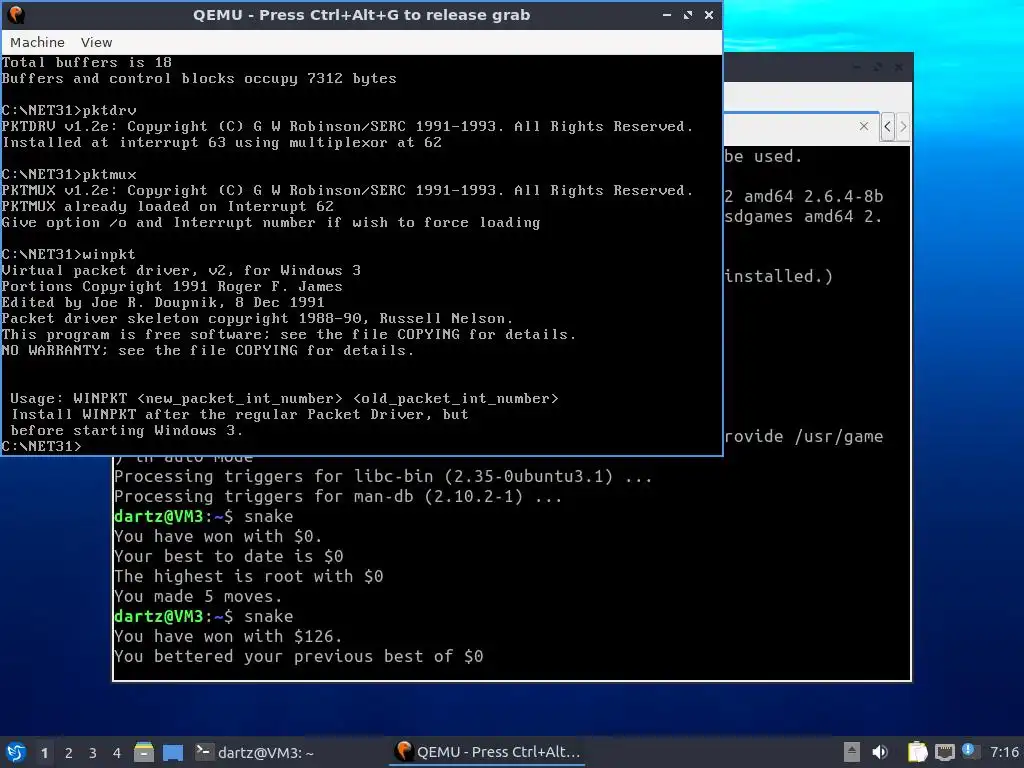The height and width of the screenshot is (768, 1024).
Task: Click 'The highest is root with $0' line
Action: point(249,576)
